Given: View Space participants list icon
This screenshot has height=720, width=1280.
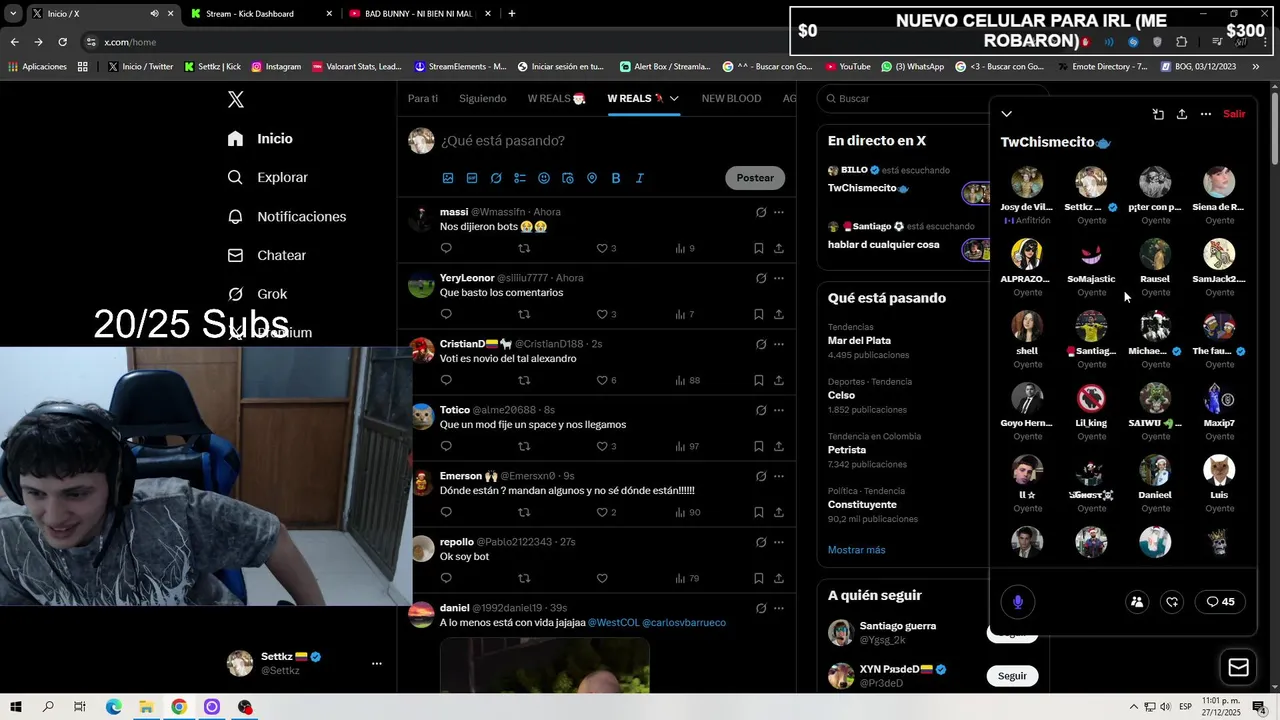Looking at the screenshot, I should (1137, 602).
